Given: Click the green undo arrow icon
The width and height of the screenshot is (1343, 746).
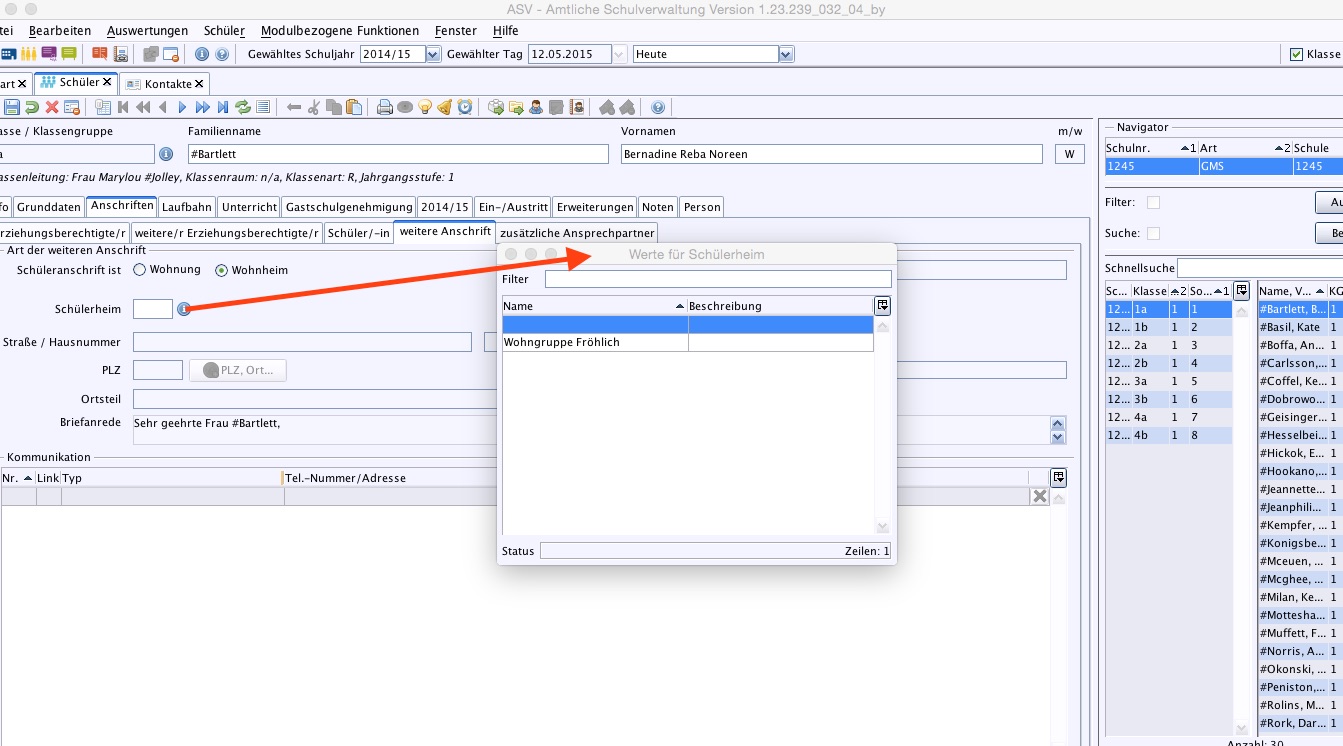Looking at the screenshot, I should (32, 107).
